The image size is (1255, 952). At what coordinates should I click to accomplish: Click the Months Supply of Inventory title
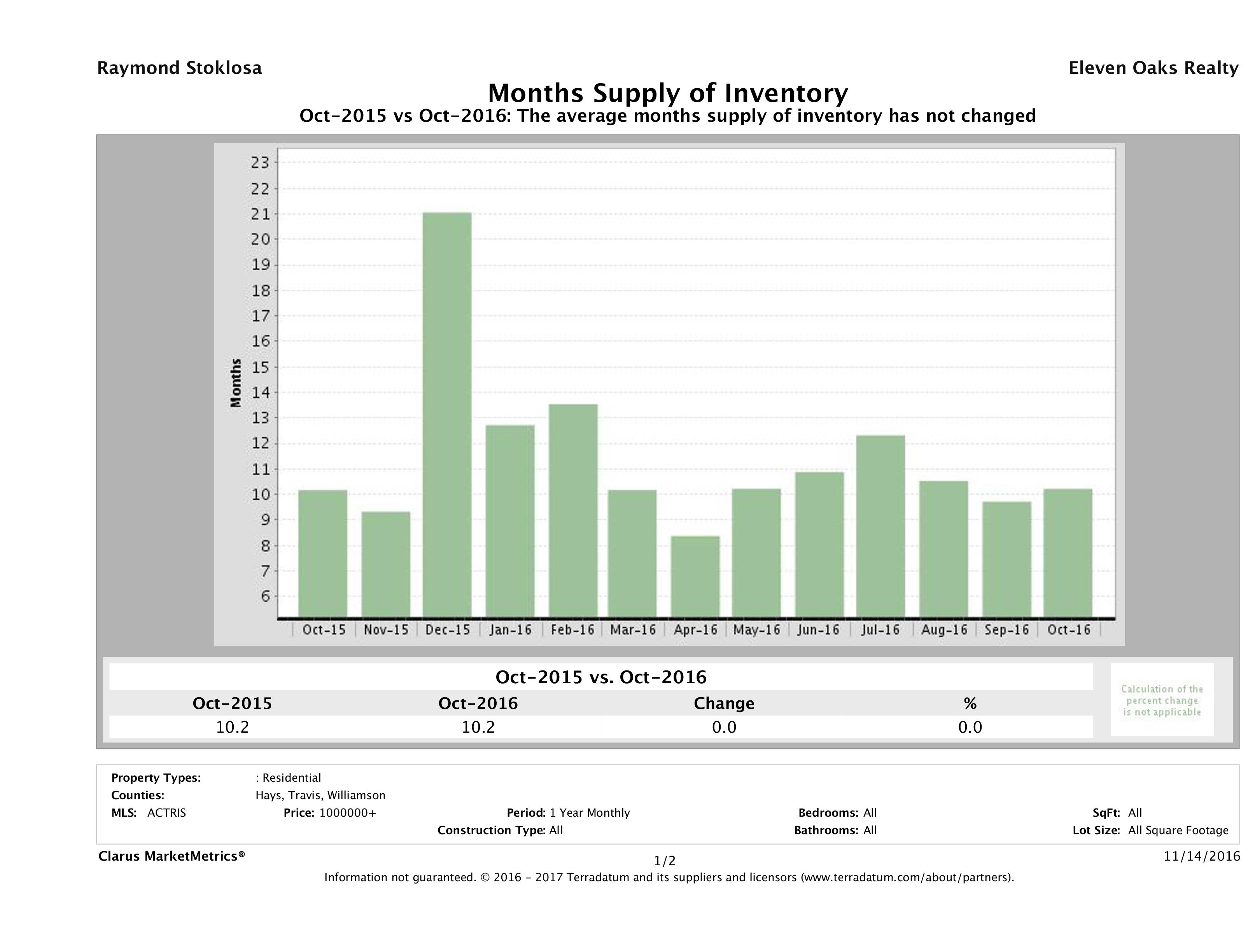click(667, 93)
